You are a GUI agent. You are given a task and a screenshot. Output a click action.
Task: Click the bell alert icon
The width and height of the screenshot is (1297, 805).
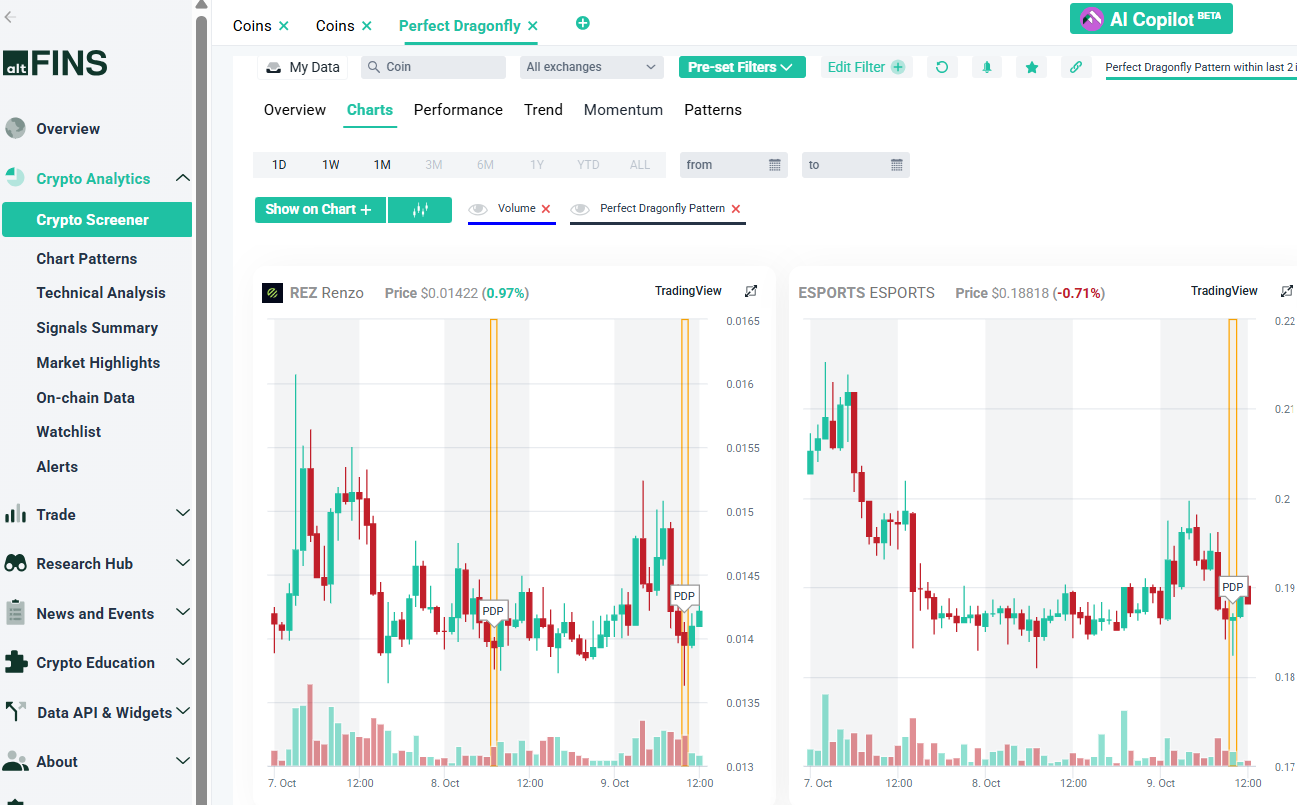click(987, 67)
